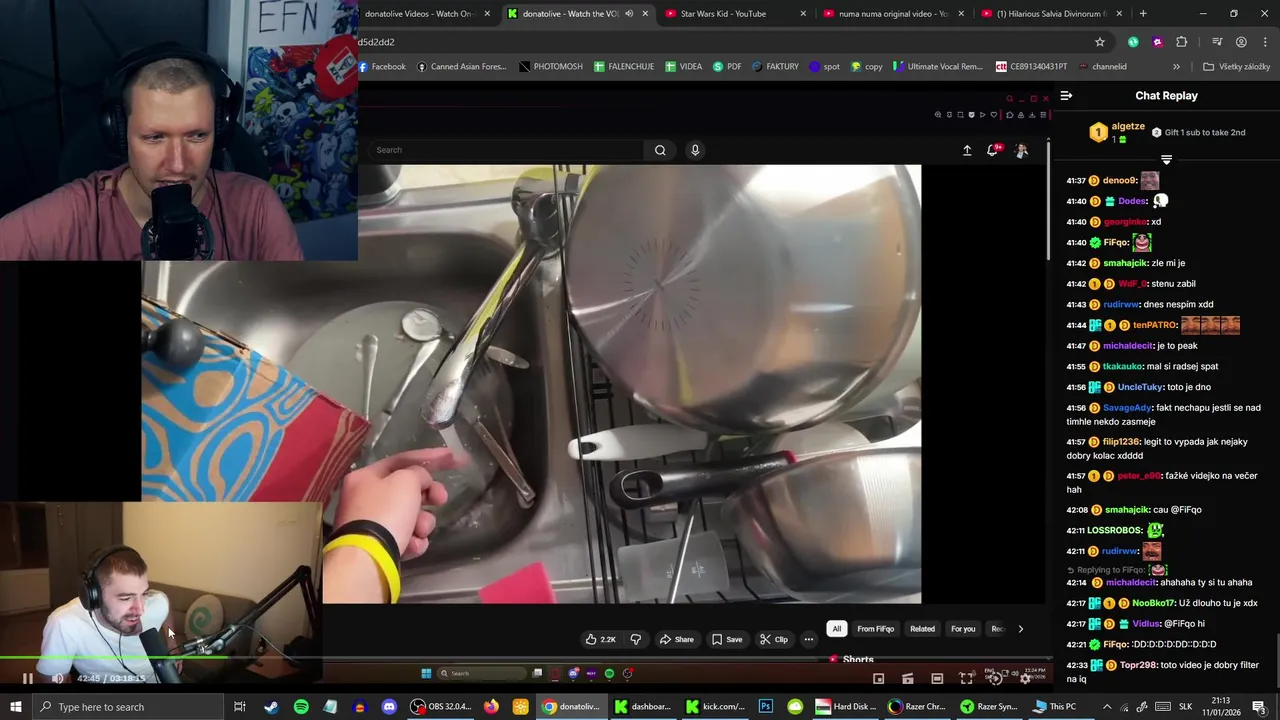
Task: Open the Hard Disk taskbar item
Action: point(846,707)
